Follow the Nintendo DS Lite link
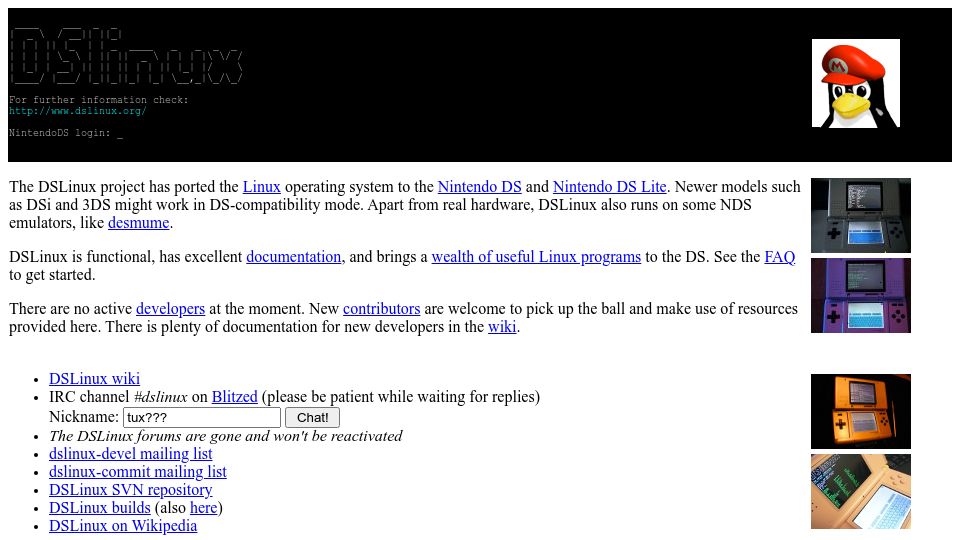 click(x=609, y=187)
